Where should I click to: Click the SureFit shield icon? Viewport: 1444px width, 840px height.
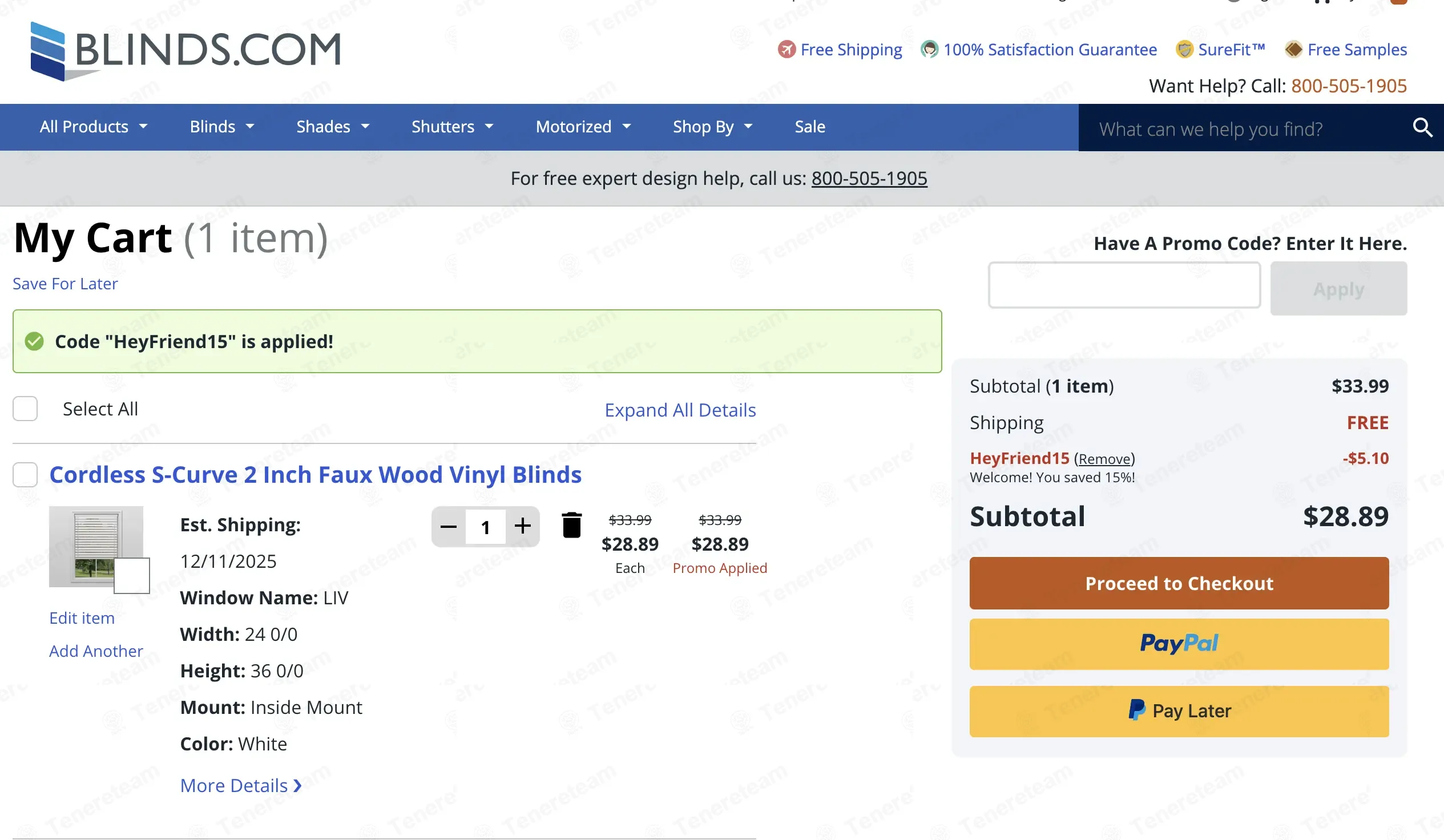point(1184,49)
